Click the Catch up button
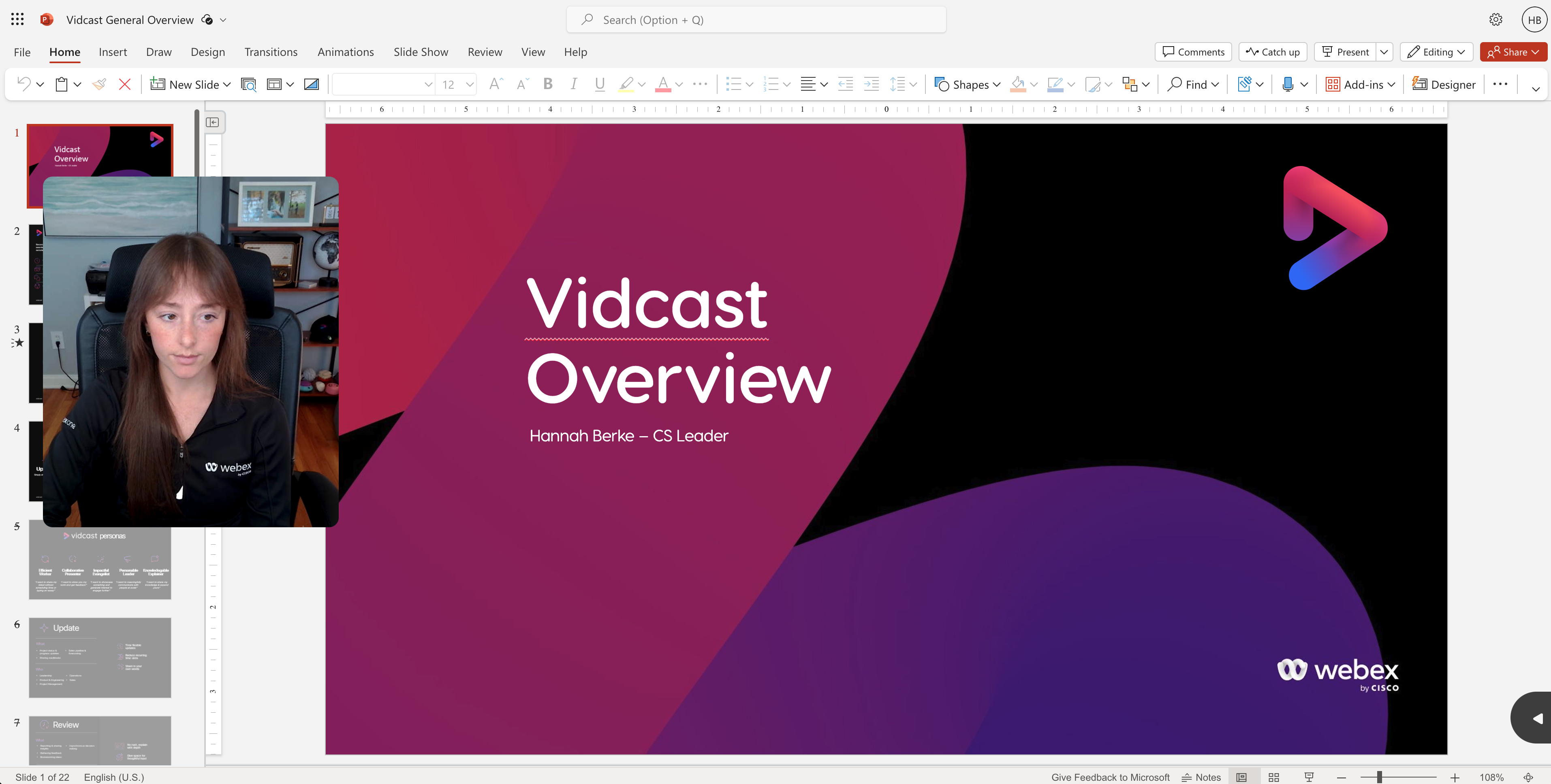 [1273, 52]
